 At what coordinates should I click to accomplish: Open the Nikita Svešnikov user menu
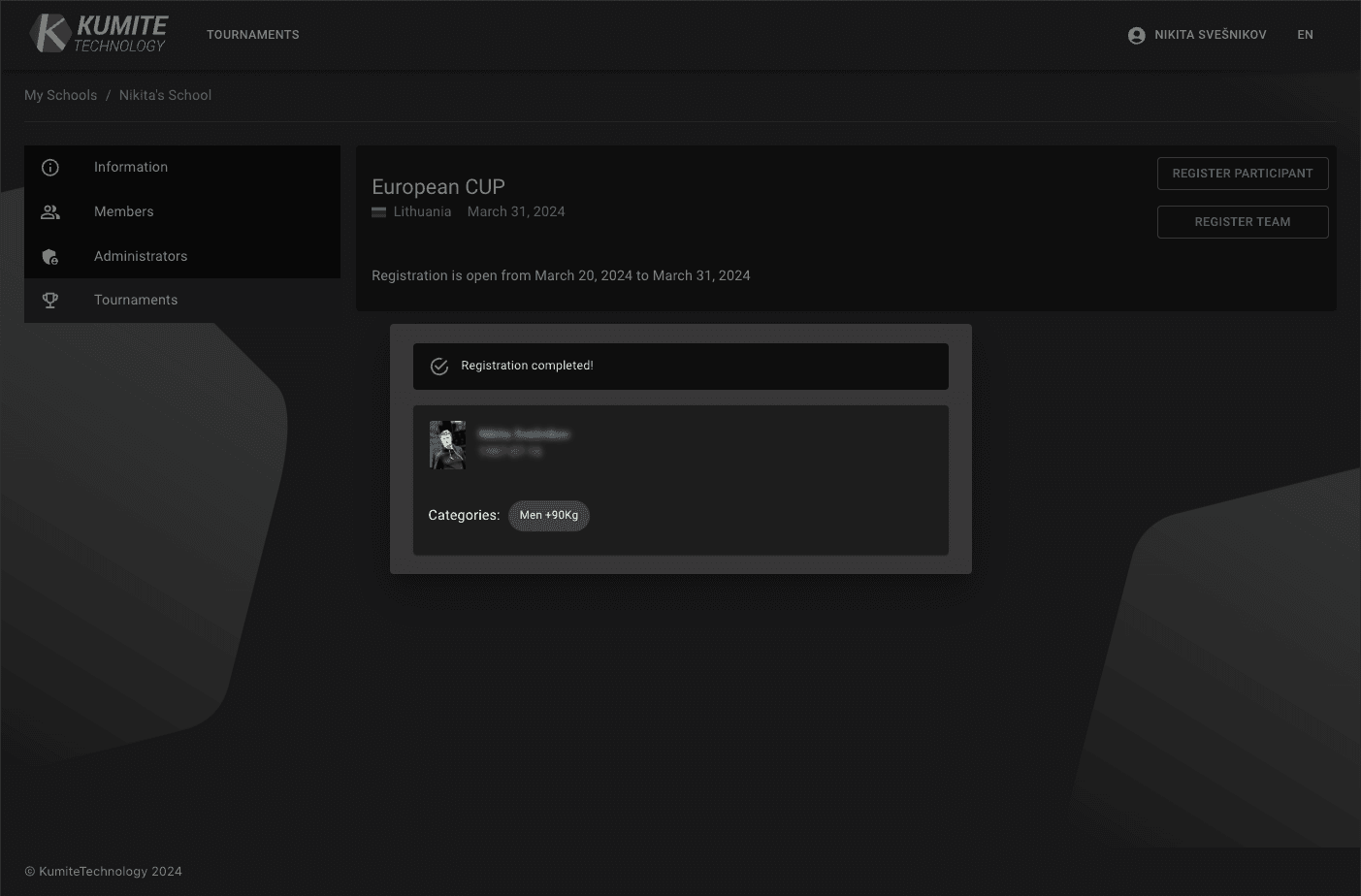[x=1210, y=35]
